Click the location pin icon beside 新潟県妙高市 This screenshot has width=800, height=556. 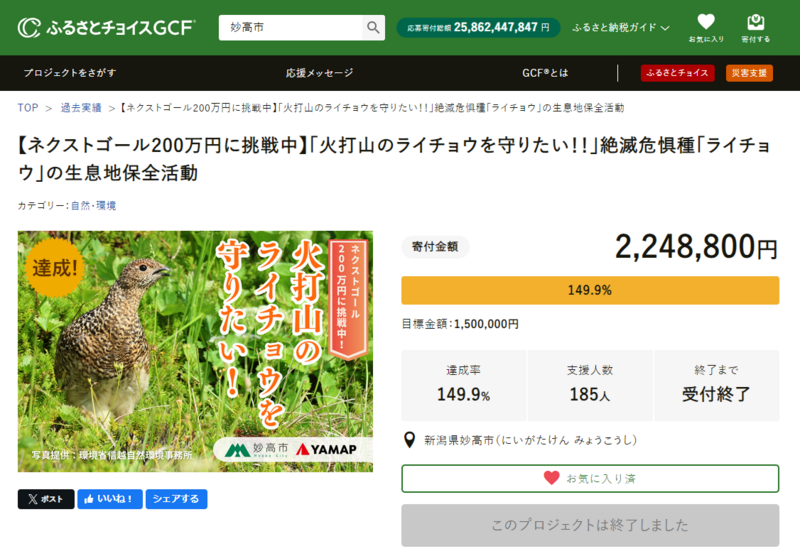coord(409,440)
